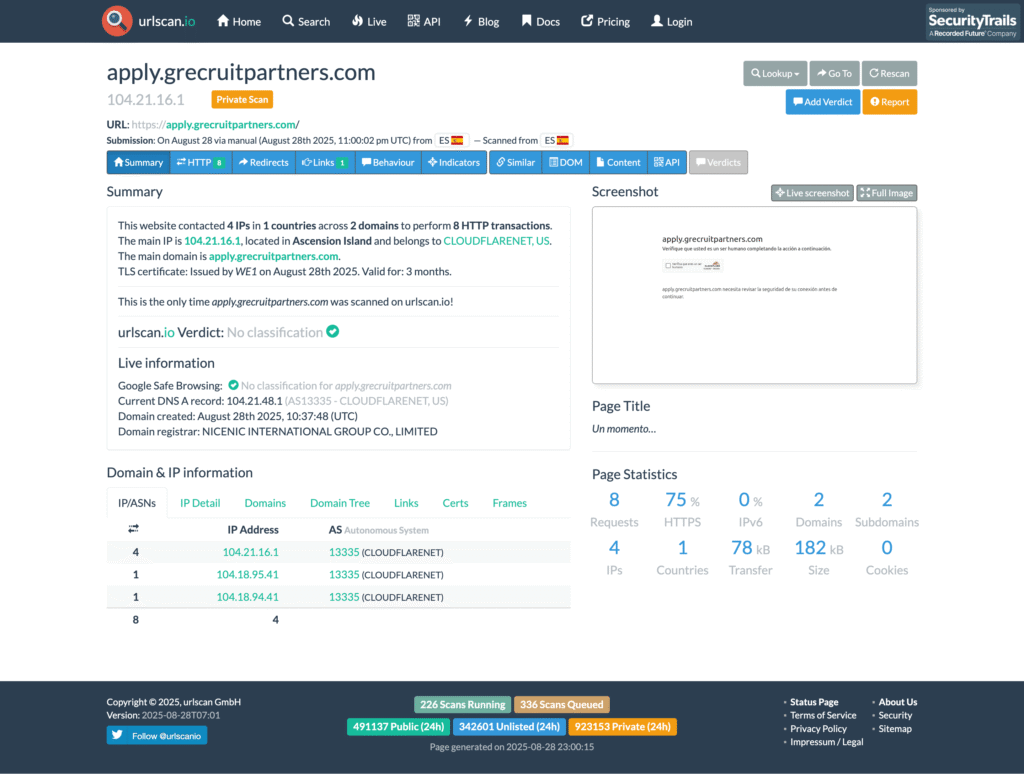
Task: Click the Twitter Follow @urlscanio button
Action: (x=157, y=736)
